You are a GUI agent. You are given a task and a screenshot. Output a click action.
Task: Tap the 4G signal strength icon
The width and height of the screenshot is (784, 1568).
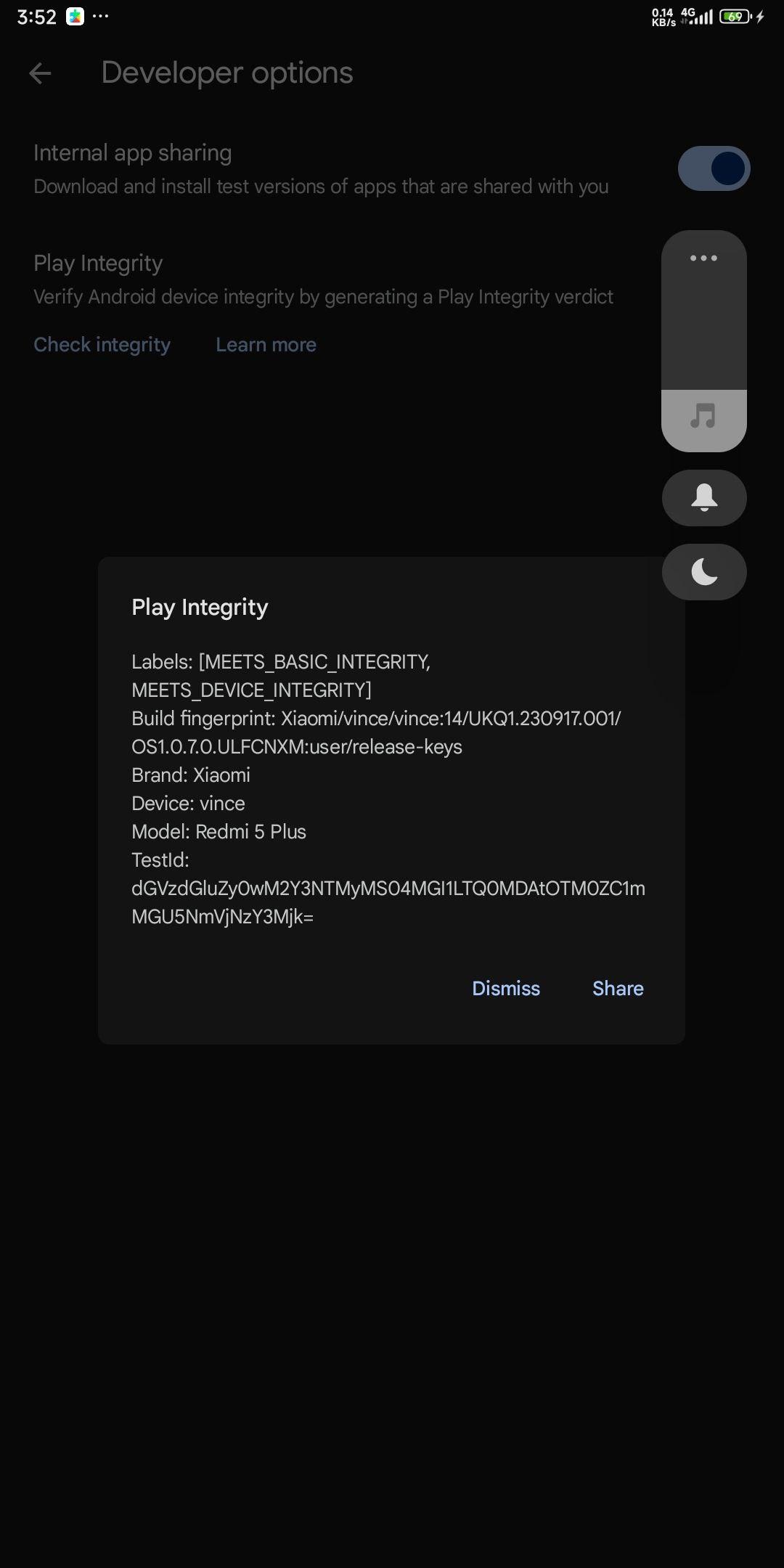(696, 17)
